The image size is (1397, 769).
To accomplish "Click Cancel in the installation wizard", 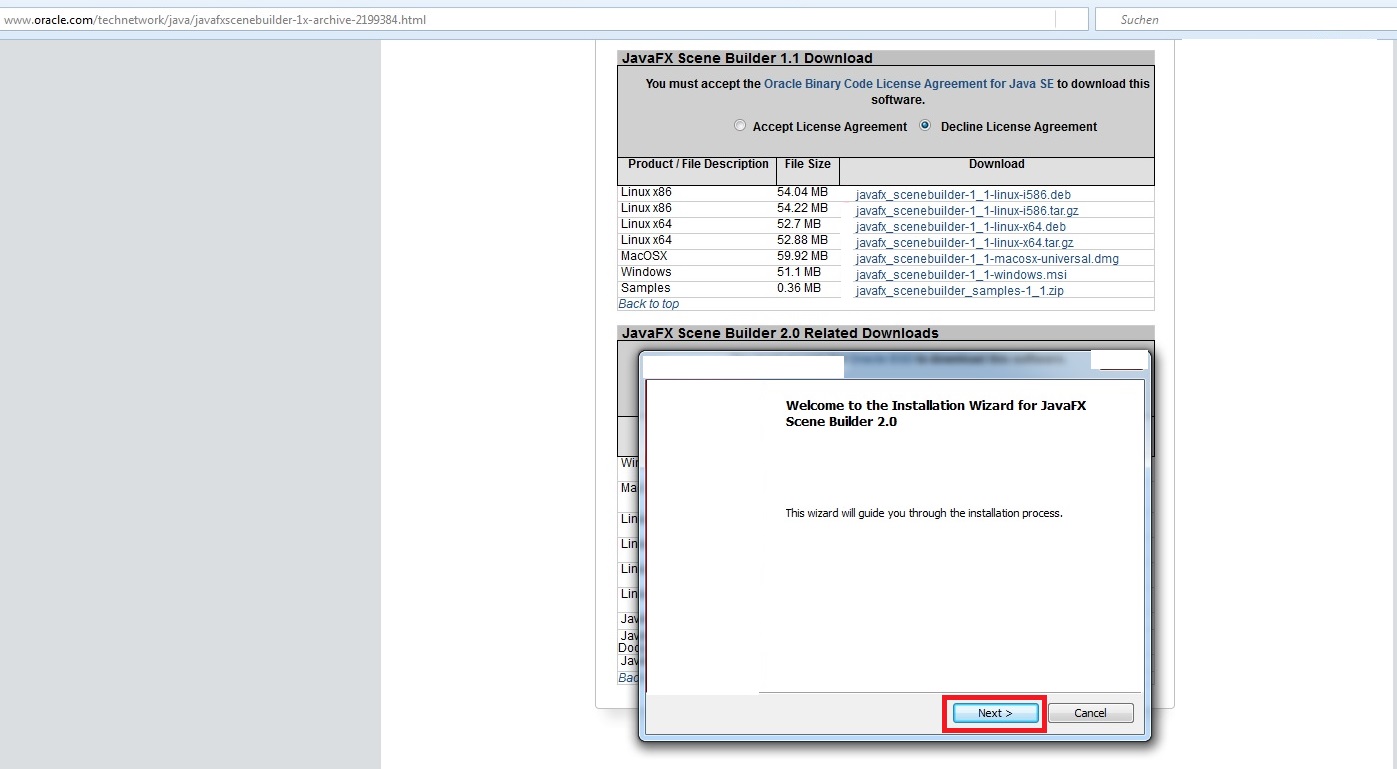I will coord(1090,713).
